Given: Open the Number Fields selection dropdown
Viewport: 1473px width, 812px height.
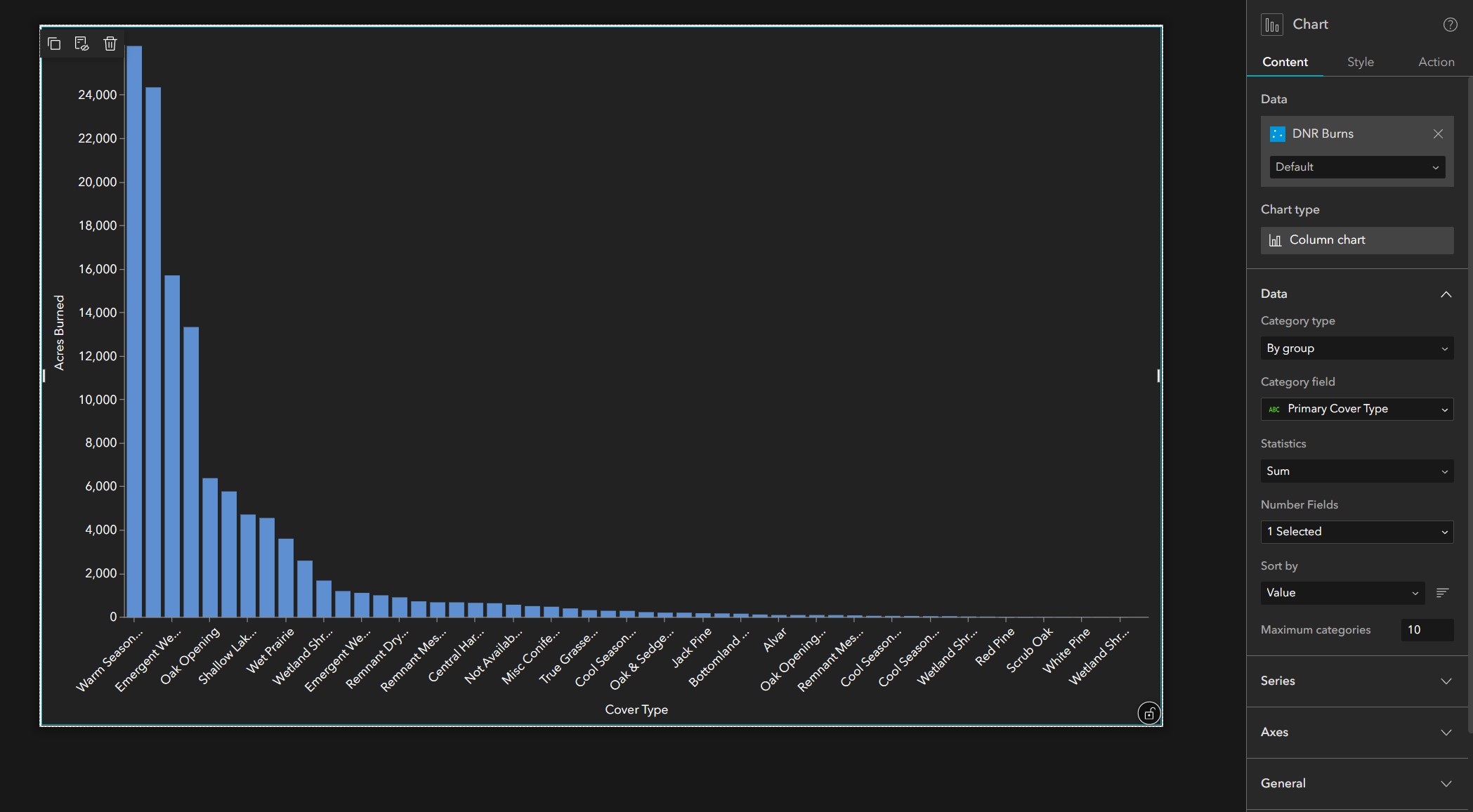Looking at the screenshot, I should [x=1356, y=532].
